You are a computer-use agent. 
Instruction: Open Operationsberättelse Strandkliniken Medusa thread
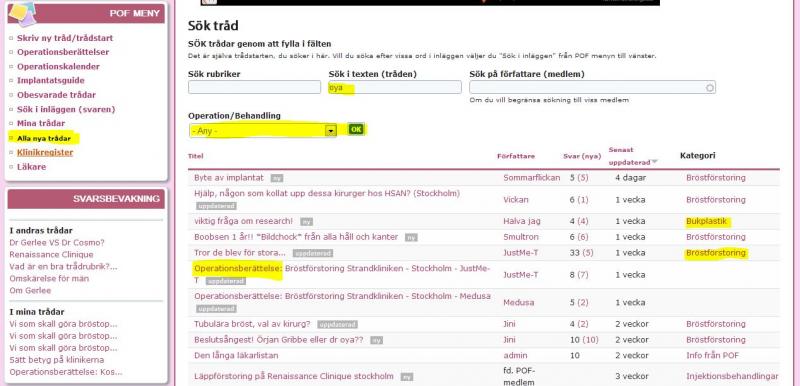342,296
